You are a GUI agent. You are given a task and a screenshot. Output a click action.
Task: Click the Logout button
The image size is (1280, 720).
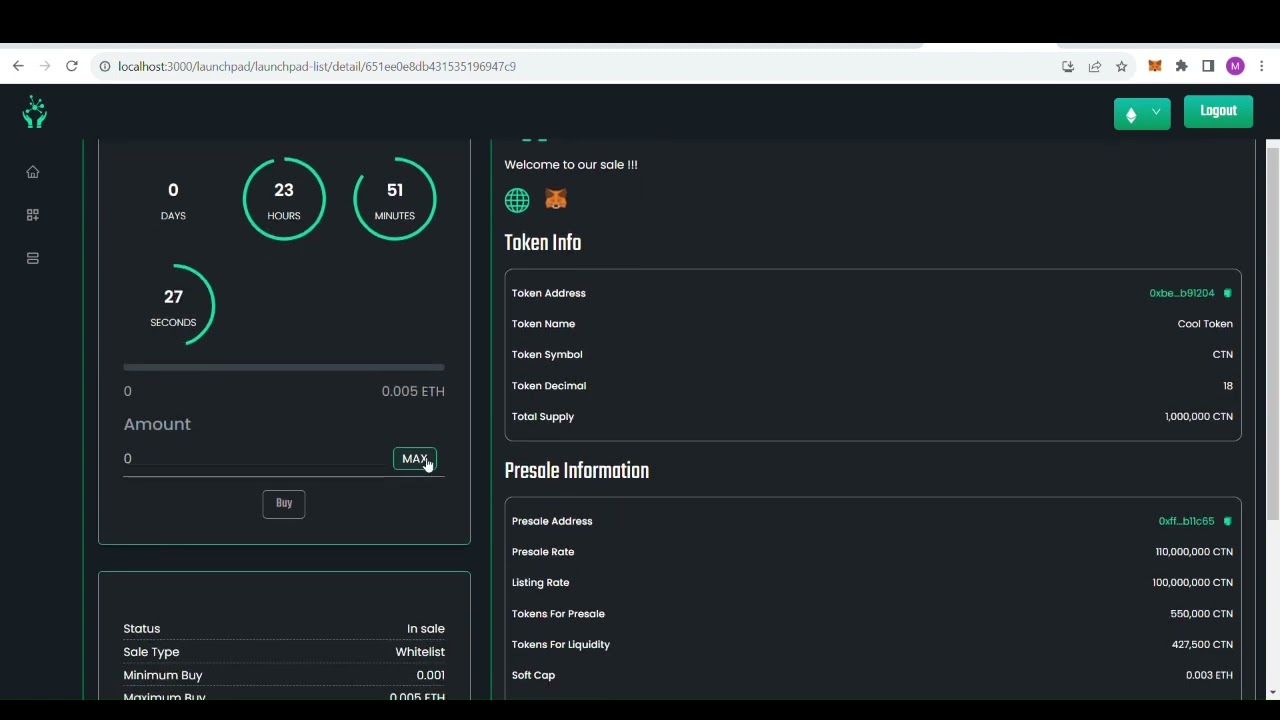[1218, 111]
